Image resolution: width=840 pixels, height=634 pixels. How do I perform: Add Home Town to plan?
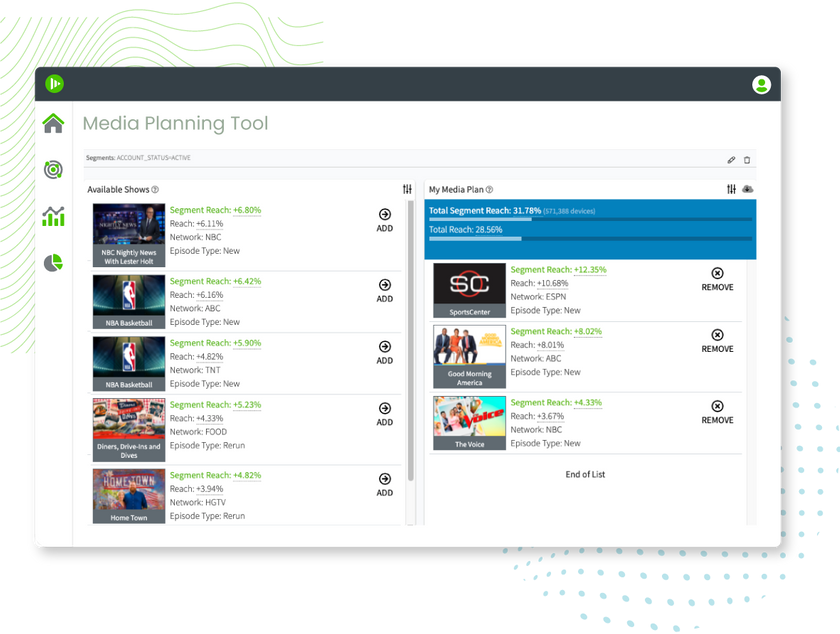[385, 485]
